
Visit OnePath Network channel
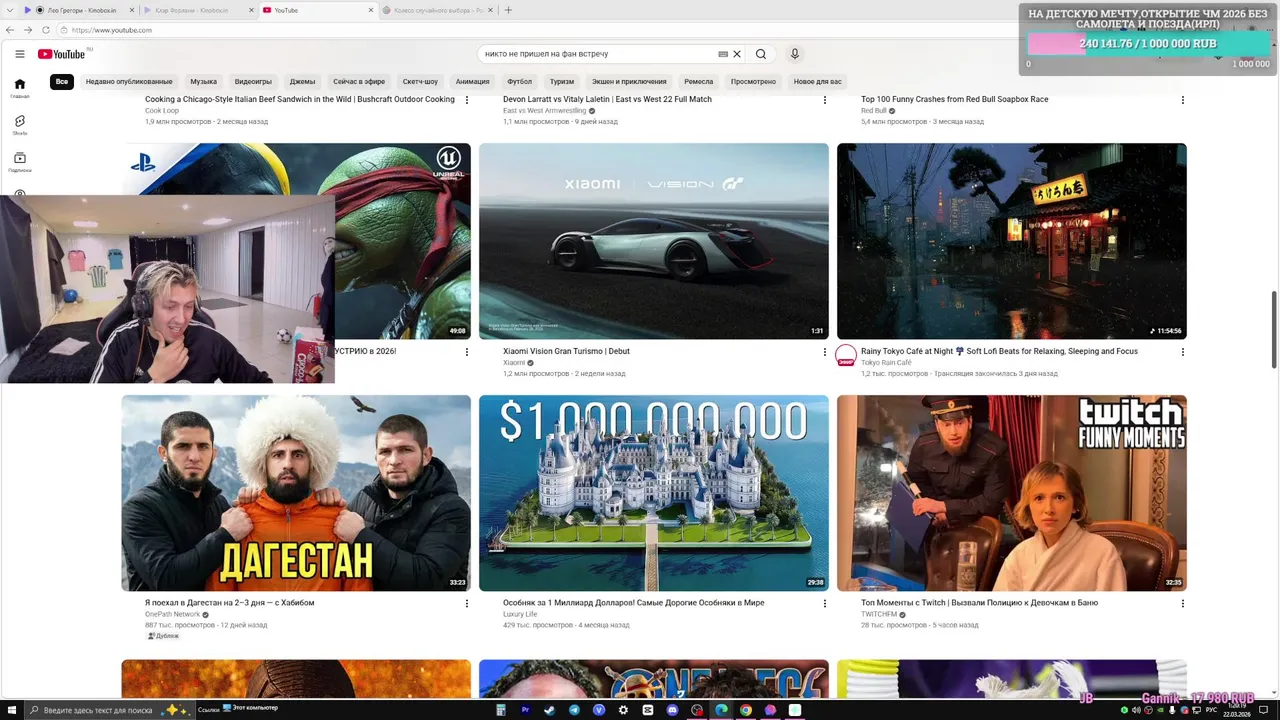pos(172,614)
